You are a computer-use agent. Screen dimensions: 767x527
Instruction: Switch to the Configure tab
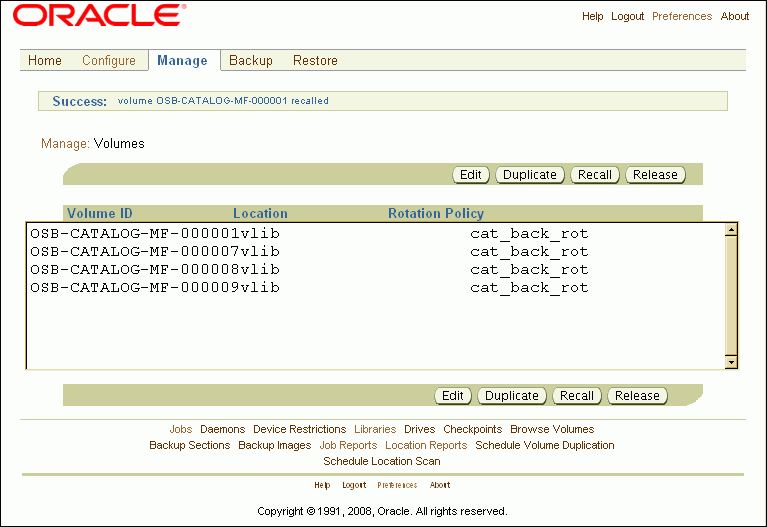click(109, 60)
